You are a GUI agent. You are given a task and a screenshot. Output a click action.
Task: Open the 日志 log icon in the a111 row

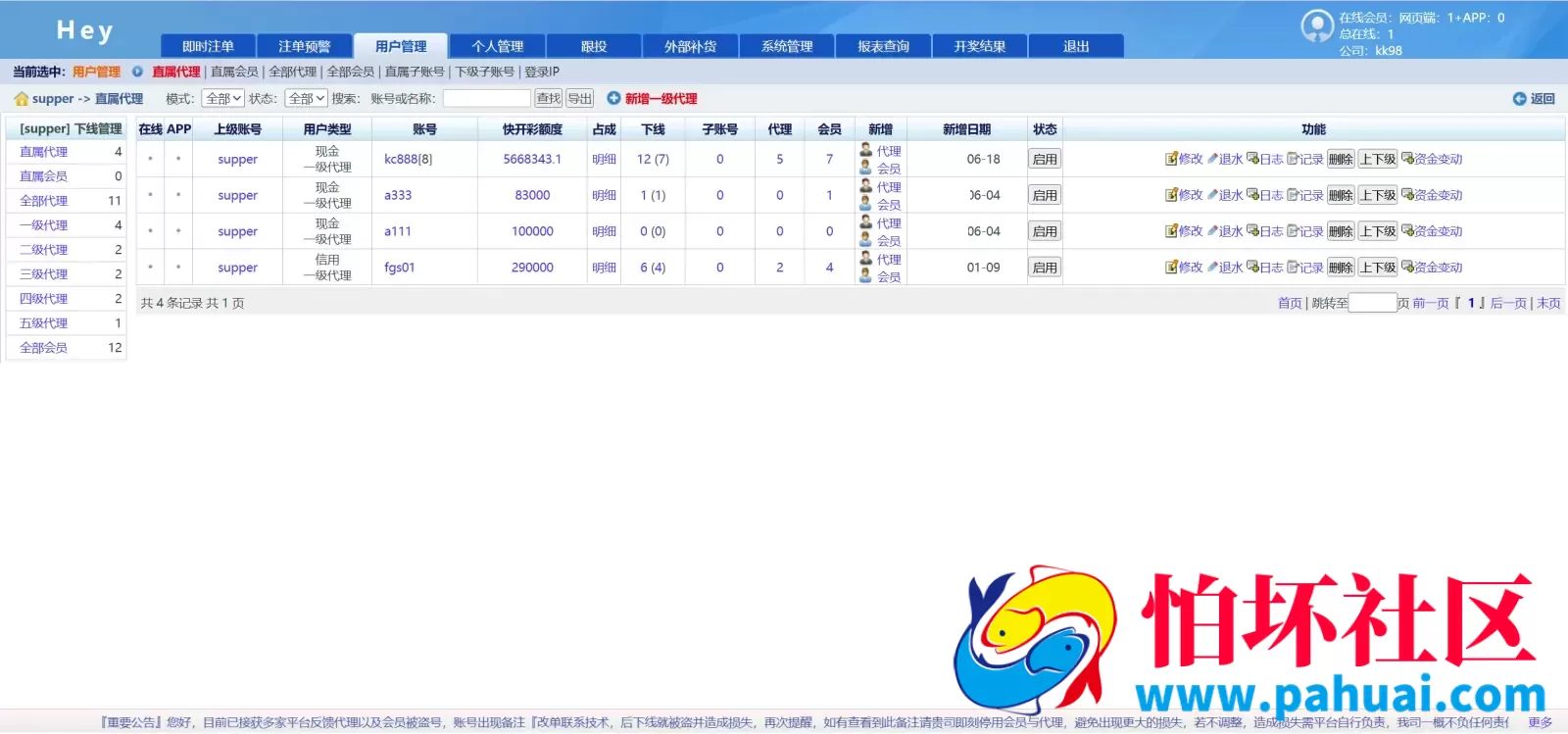pos(1252,231)
